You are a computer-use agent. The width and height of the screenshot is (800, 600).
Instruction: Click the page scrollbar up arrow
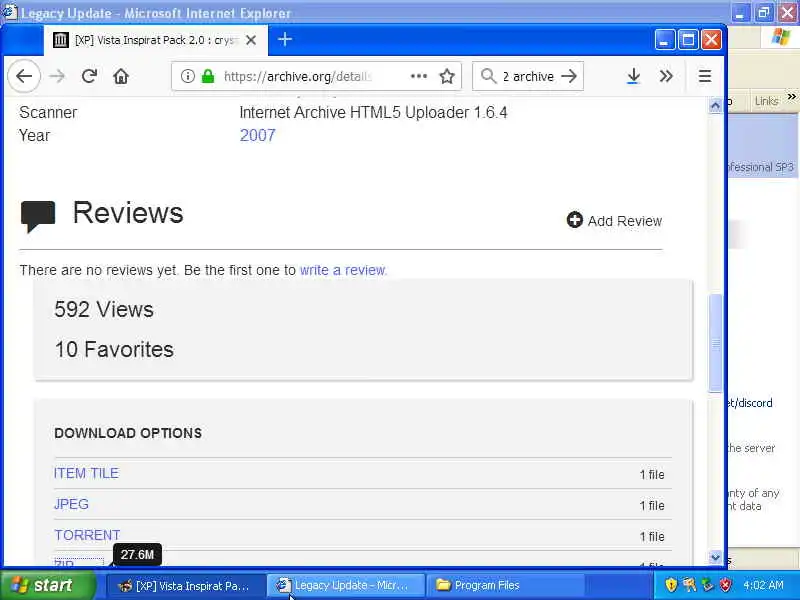[x=715, y=105]
